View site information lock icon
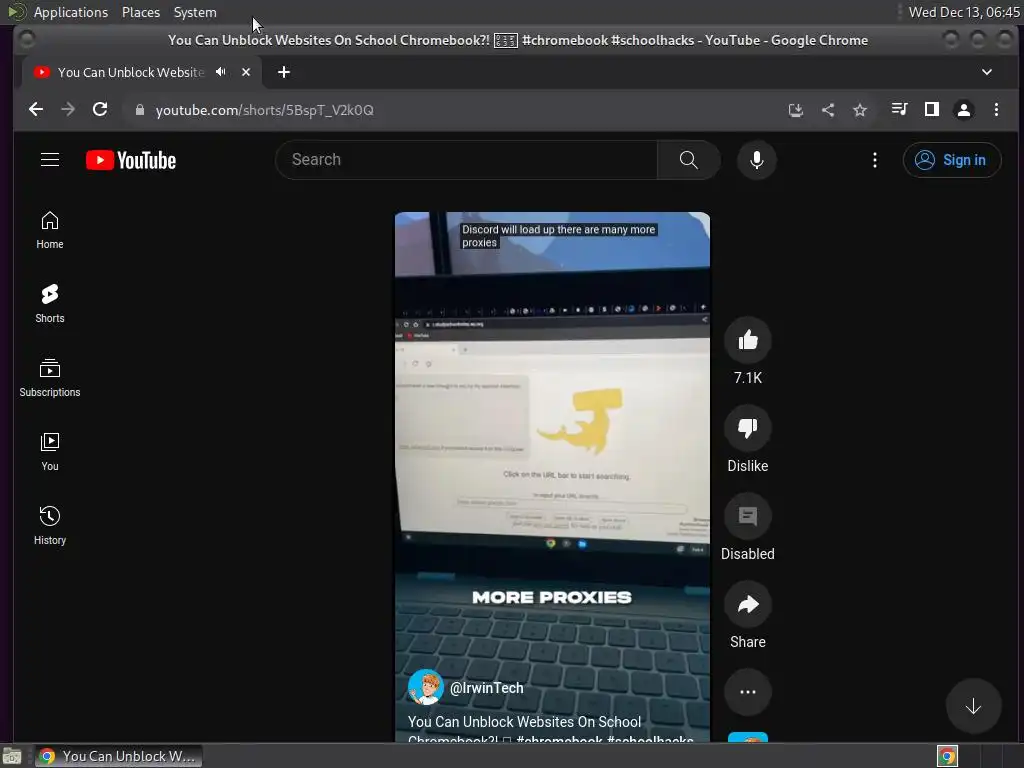Screen dimensions: 1024x768 [x=139, y=110]
